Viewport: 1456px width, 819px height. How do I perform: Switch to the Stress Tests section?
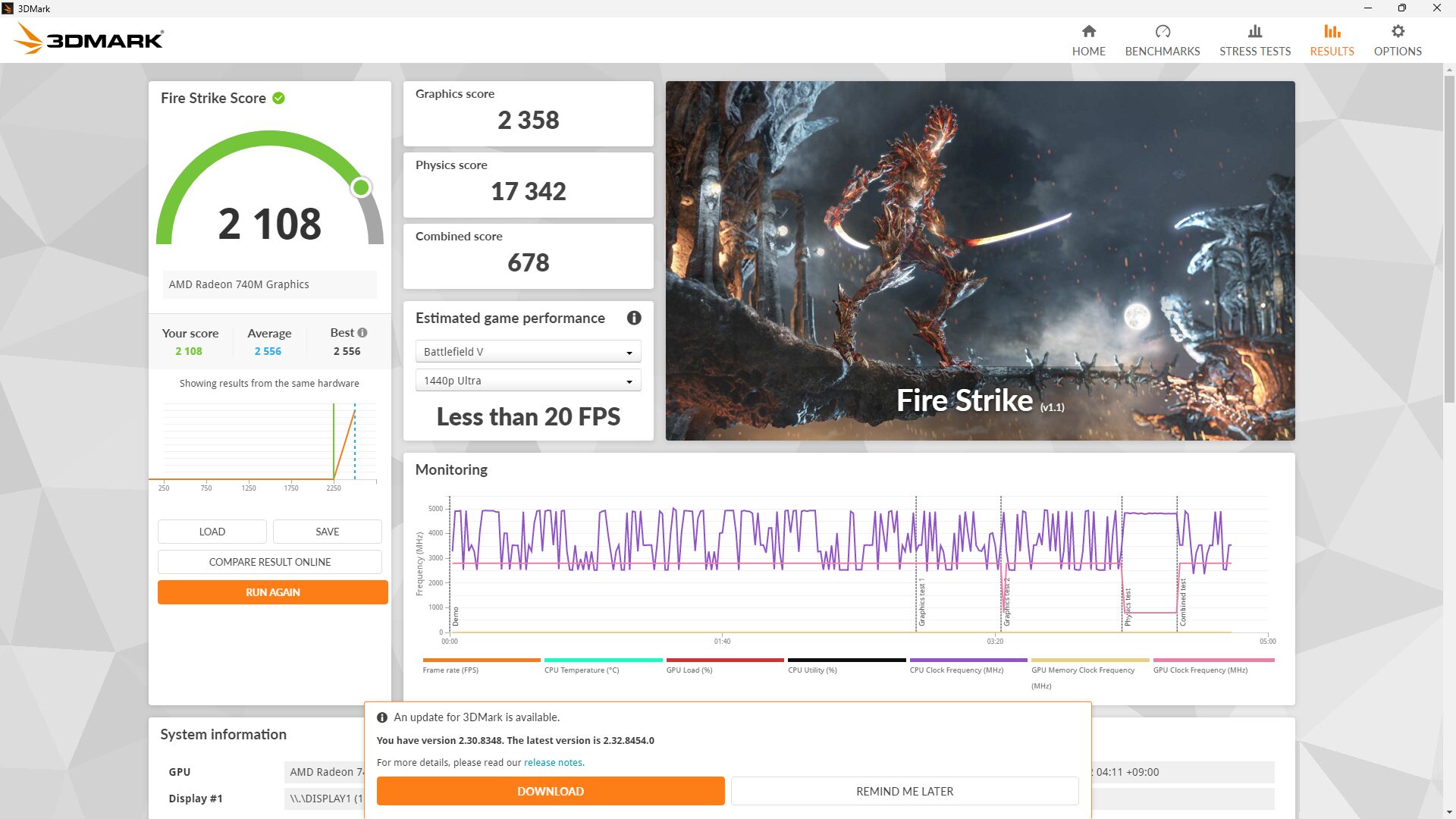click(x=1254, y=39)
